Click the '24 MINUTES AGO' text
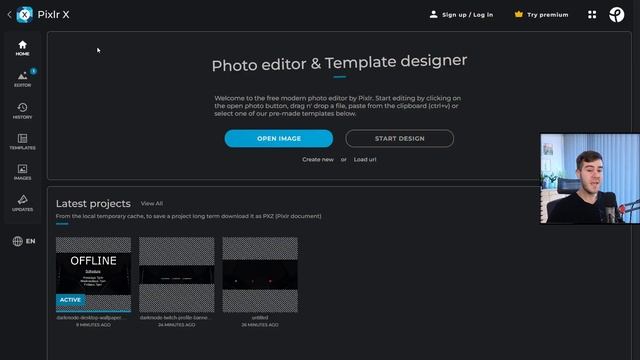 coord(177,325)
